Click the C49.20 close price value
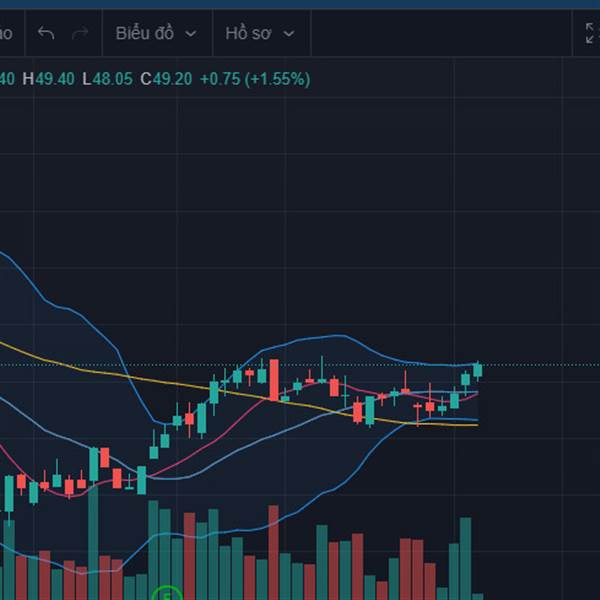 [x=166, y=79]
